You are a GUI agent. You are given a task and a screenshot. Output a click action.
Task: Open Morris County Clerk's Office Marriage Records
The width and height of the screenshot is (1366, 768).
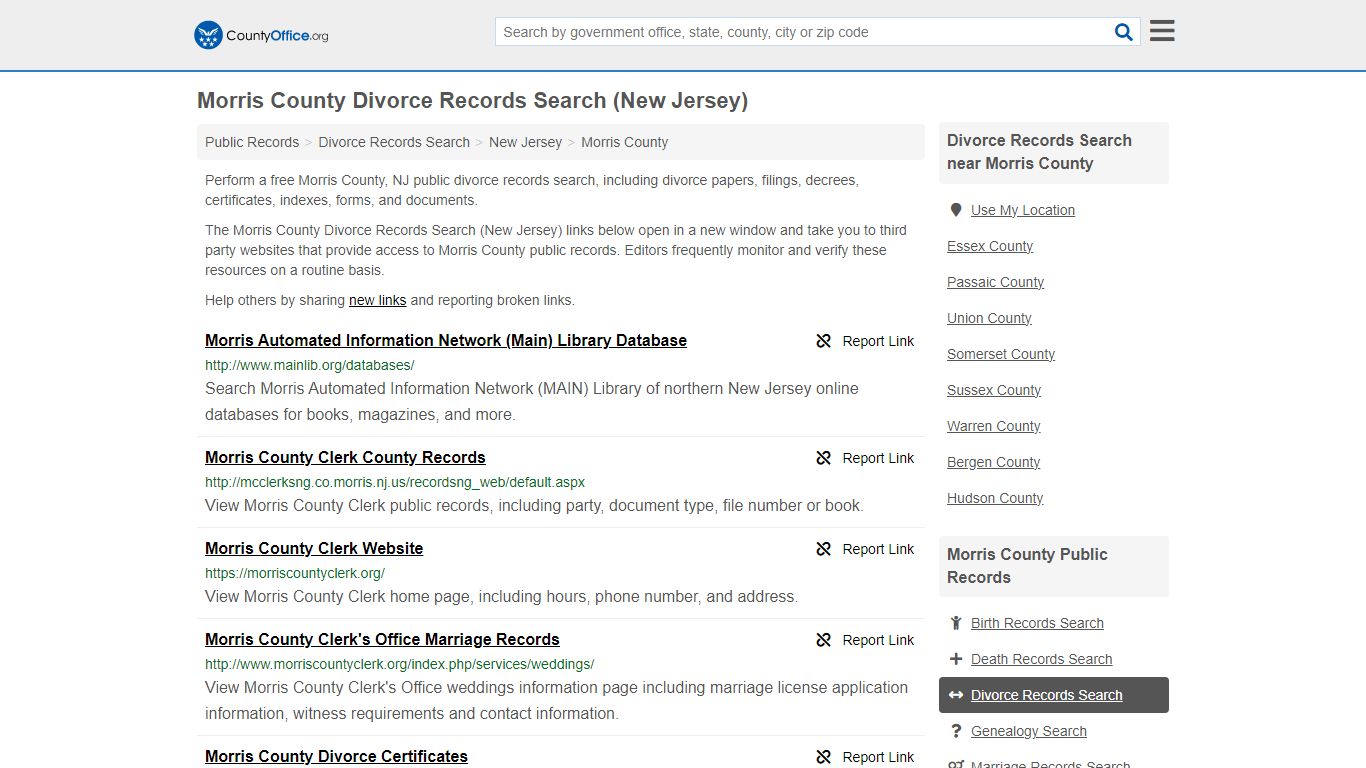point(382,639)
